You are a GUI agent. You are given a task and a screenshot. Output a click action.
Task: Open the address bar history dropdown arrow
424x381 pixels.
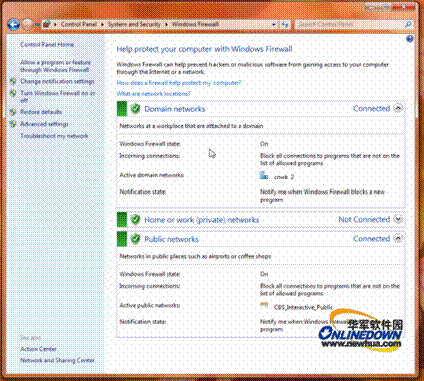tap(274, 25)
